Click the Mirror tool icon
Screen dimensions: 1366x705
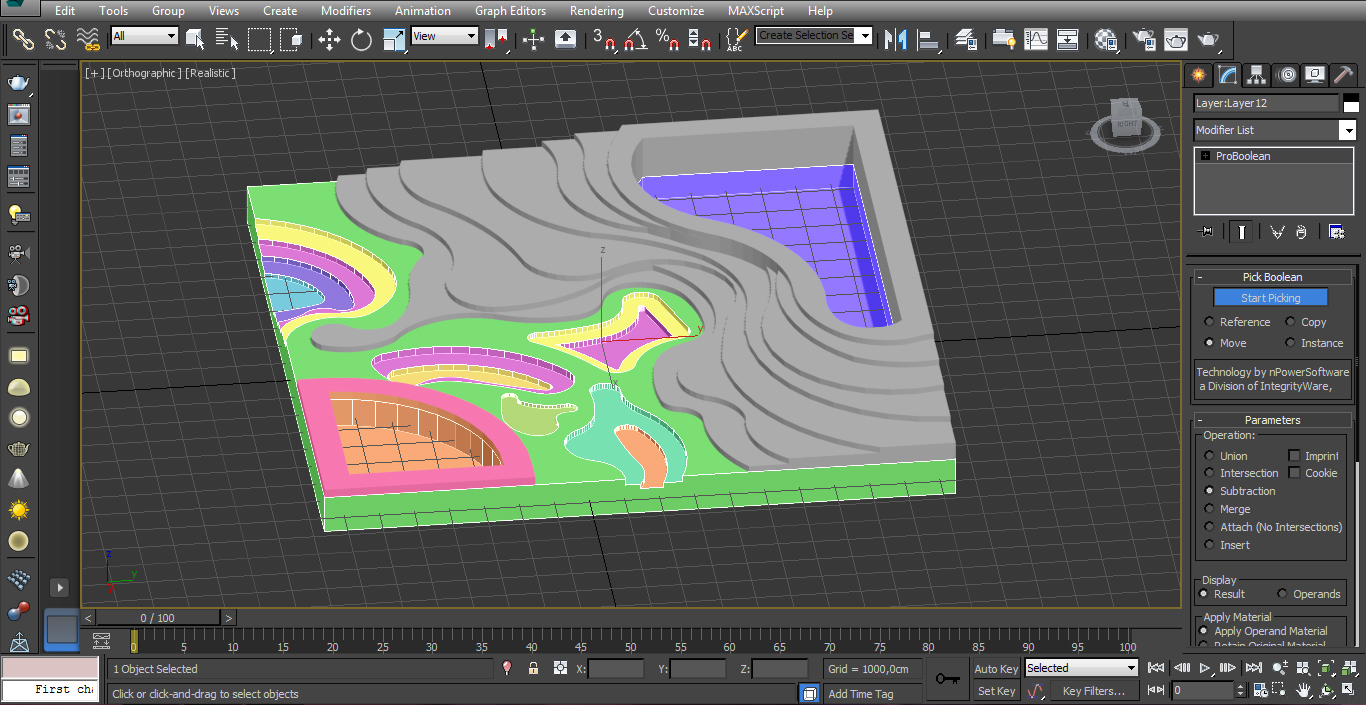pyautogui.click(x=896, y=39)
